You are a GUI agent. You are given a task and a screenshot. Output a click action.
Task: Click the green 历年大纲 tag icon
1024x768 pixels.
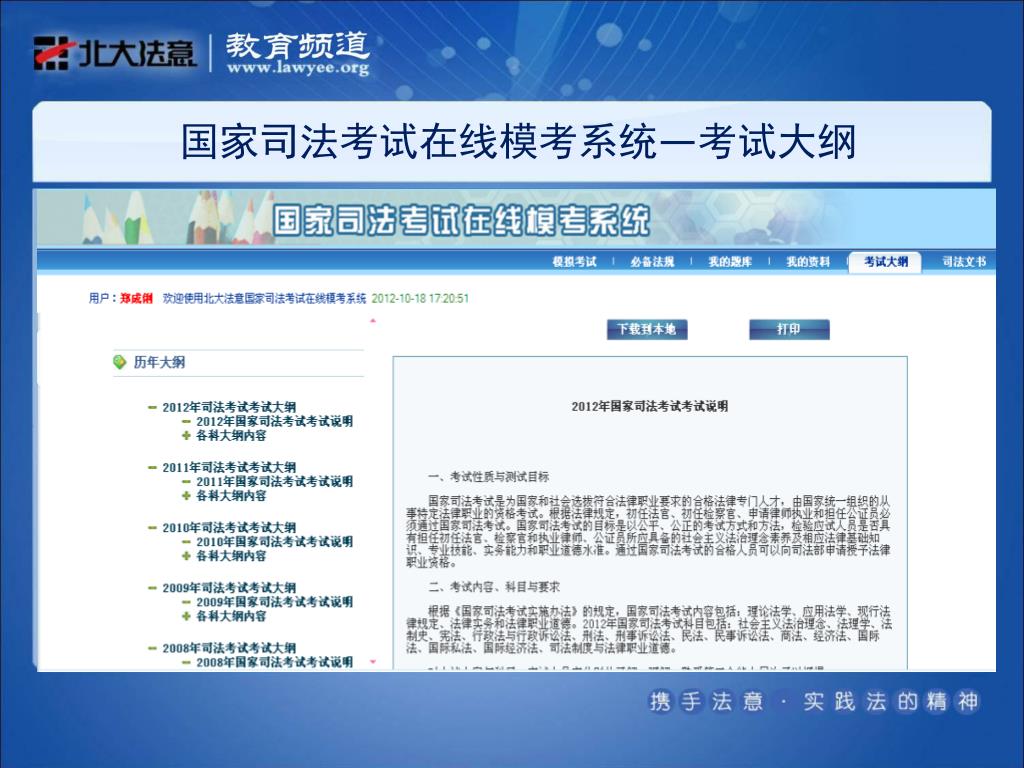(x=120, y=362)
